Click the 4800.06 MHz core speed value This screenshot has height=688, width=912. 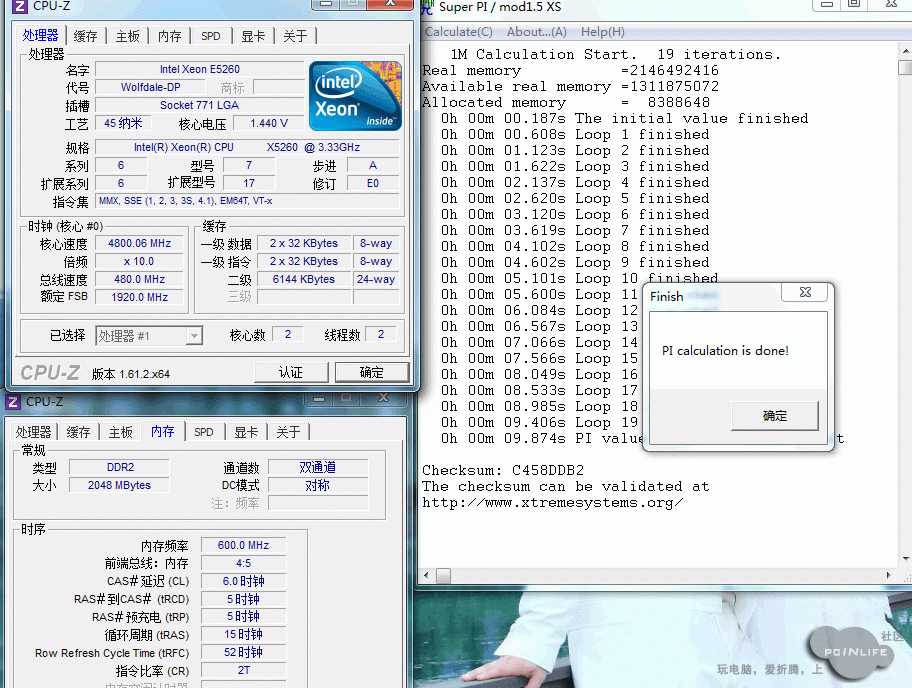click(x=140, y=243)
